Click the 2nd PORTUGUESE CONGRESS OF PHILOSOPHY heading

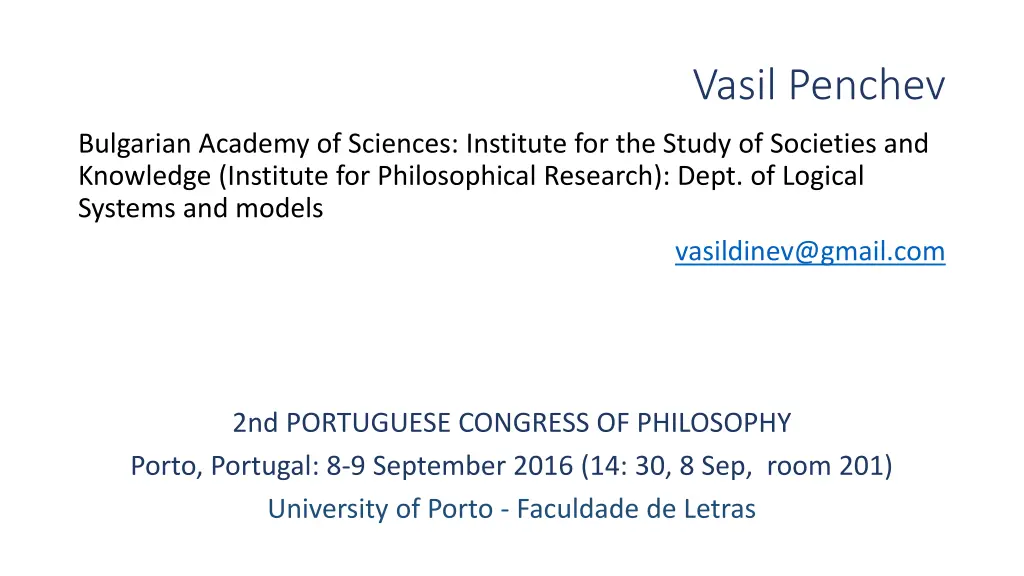(512, 423)
